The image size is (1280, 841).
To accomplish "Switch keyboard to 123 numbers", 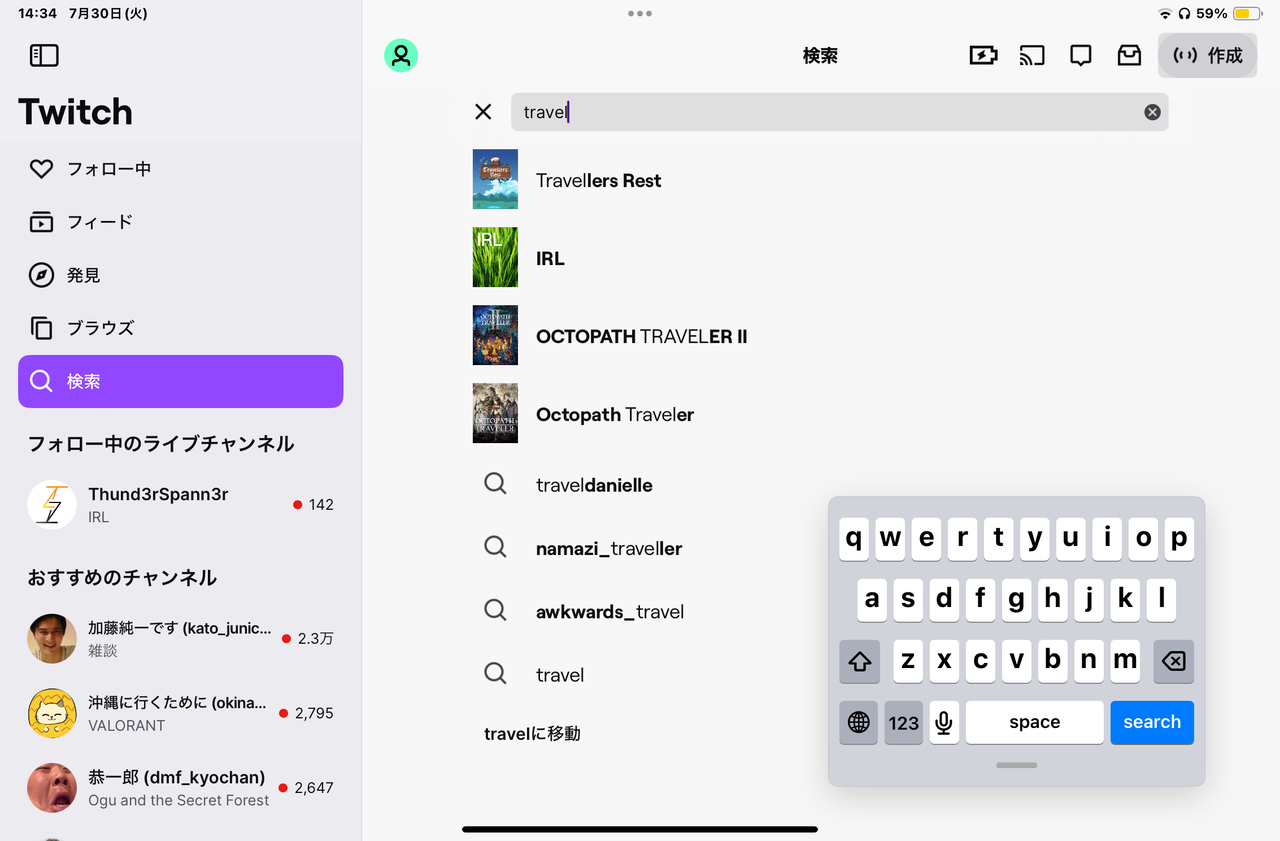I will tap(904, 722).
